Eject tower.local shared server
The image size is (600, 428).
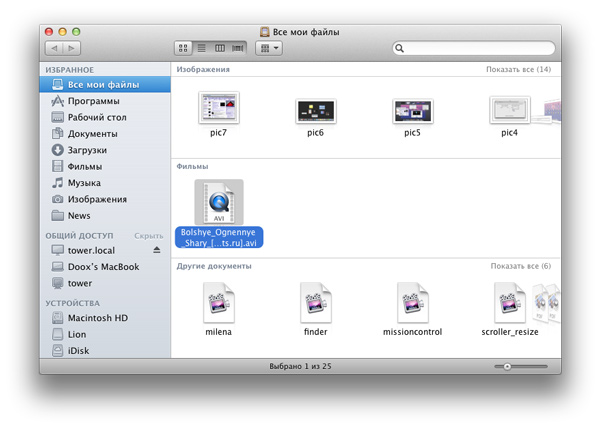pos(156,249)
